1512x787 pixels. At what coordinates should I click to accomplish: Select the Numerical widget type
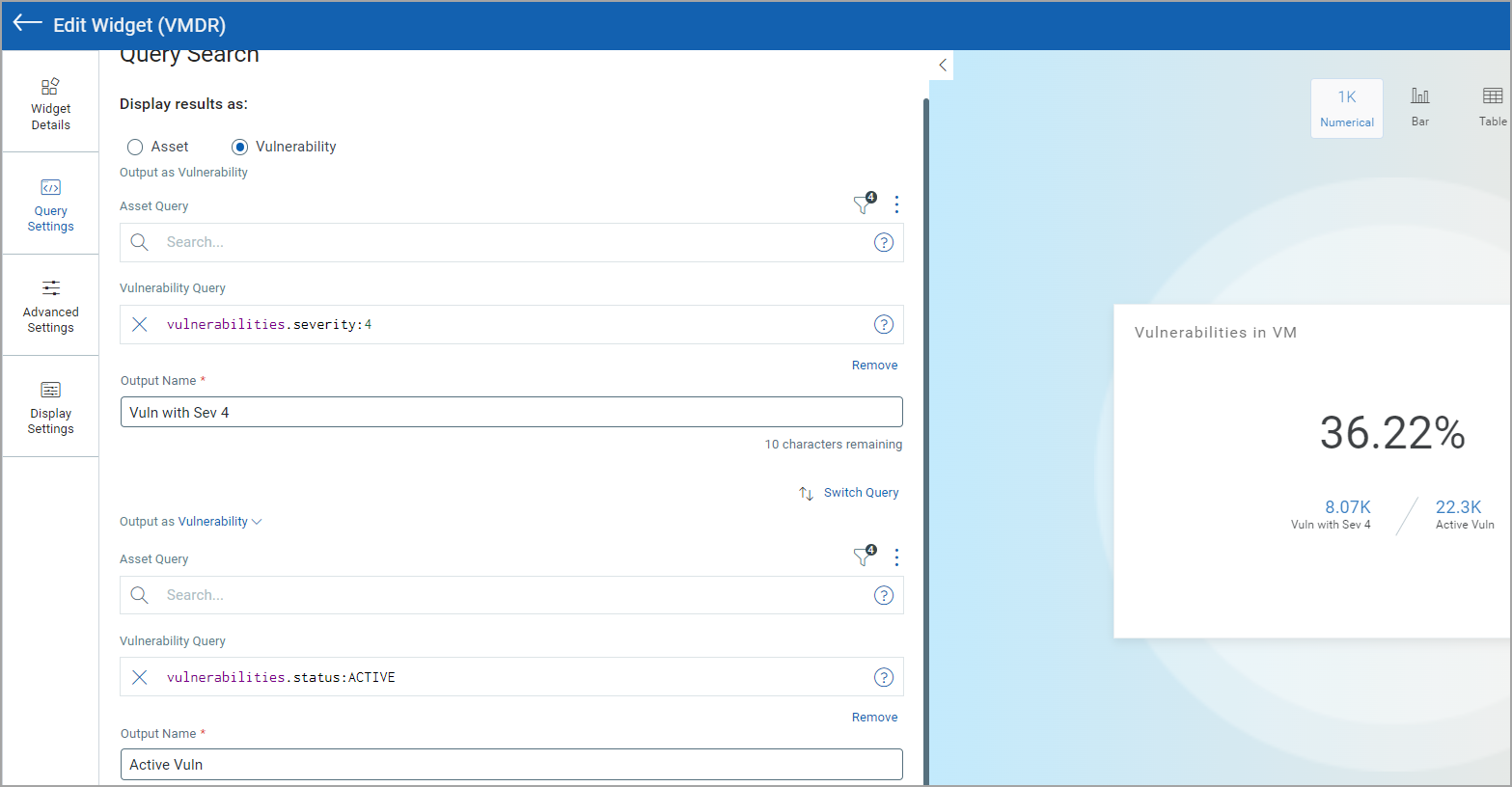pyautogui.click(x=1347, y=108)
